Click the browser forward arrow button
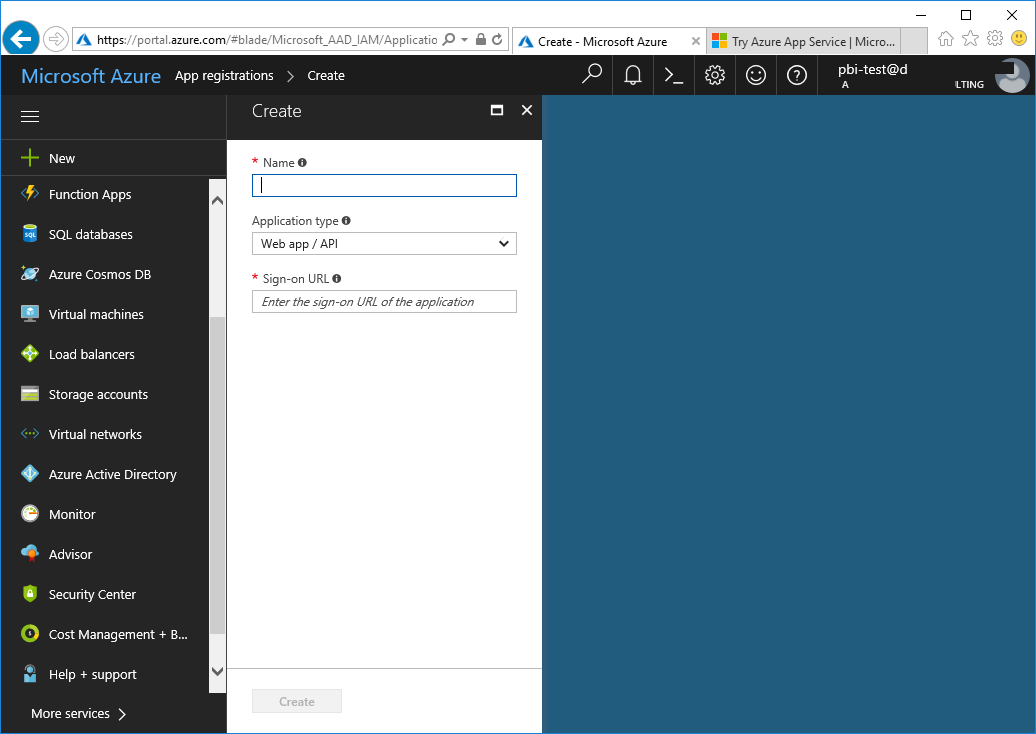 point(56,40)
